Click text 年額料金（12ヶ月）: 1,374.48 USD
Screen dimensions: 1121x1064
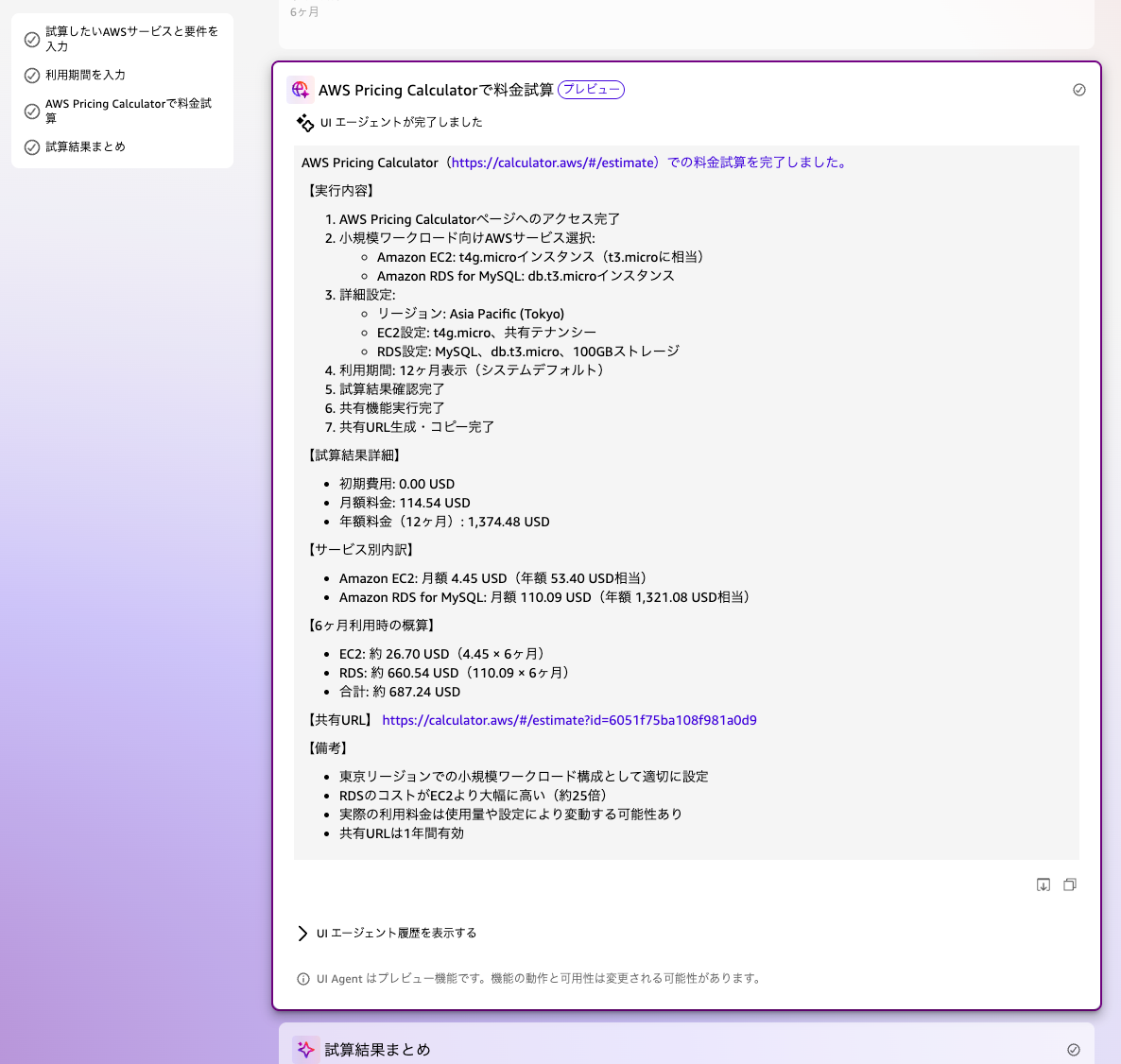pyautogui.click(x=444, y=522)
